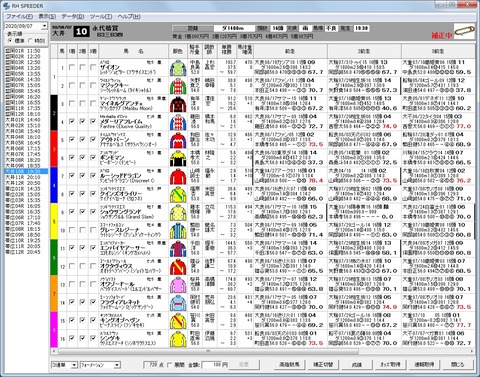Click the pink silks icon for horse 13
Viewport: 480px width, 377px height.
(x=178, y=284)
